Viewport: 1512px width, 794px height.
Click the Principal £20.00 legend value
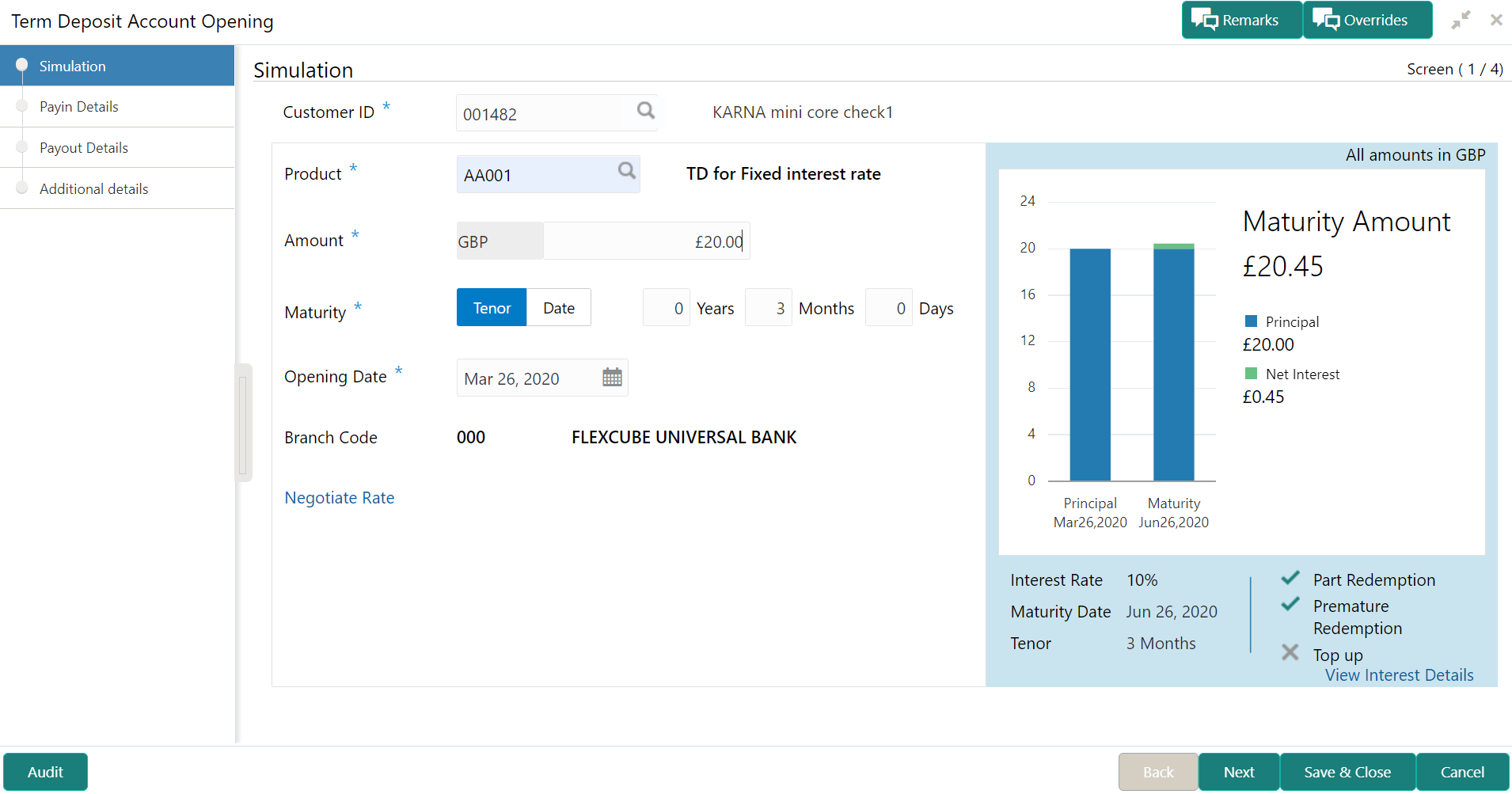click(1268, 344)
